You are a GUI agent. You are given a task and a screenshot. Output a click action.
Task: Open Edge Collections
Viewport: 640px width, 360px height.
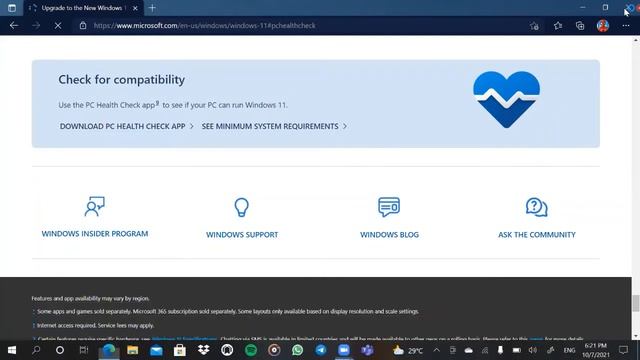tap(580, 26)
